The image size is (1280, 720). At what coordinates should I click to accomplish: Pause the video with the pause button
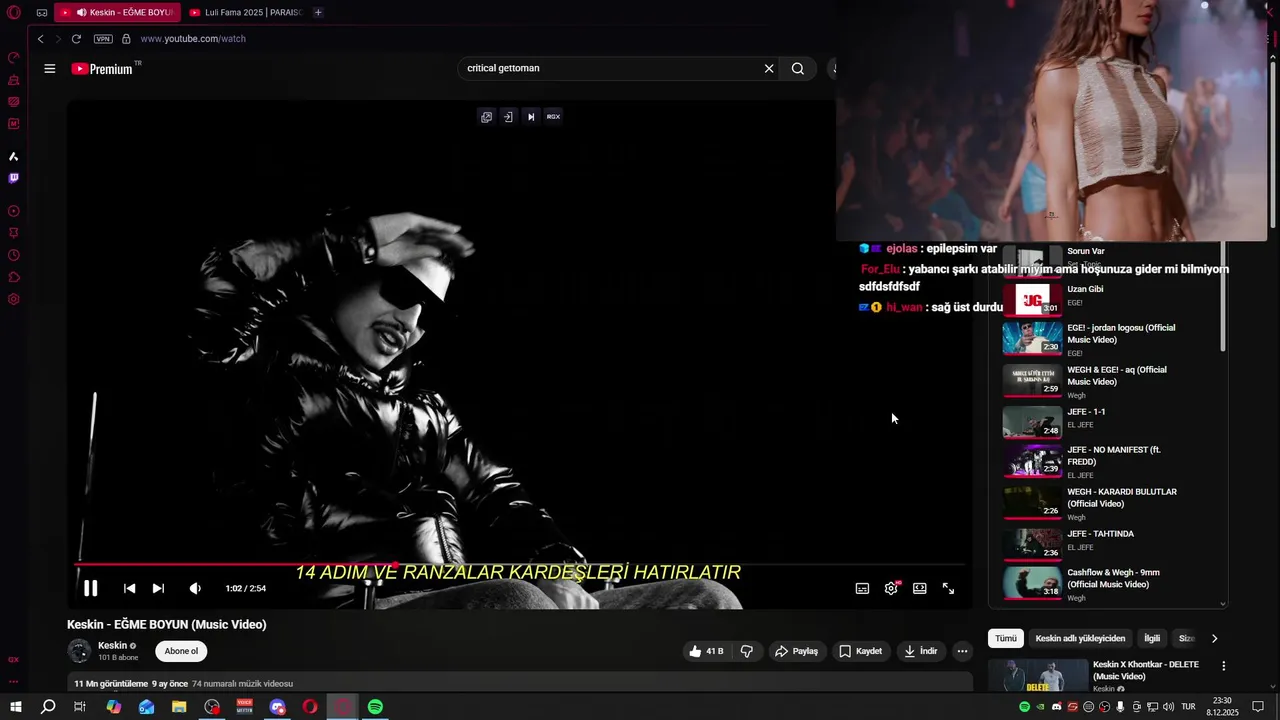(90, 588)
